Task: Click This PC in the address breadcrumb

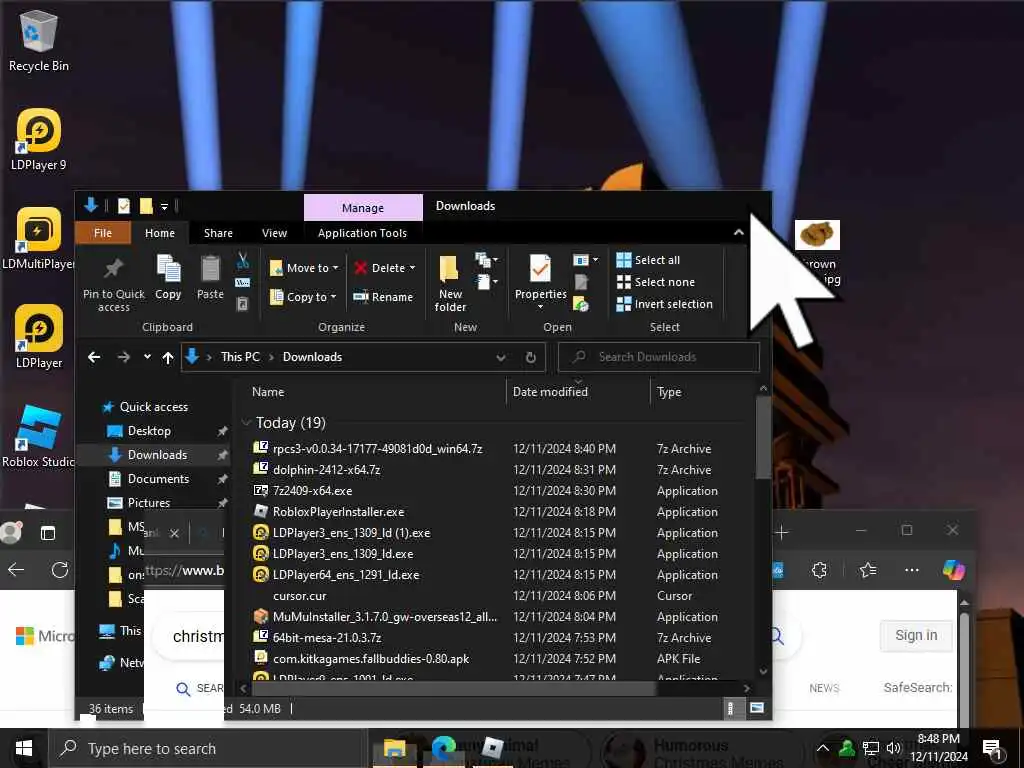Action: (240, 357)
